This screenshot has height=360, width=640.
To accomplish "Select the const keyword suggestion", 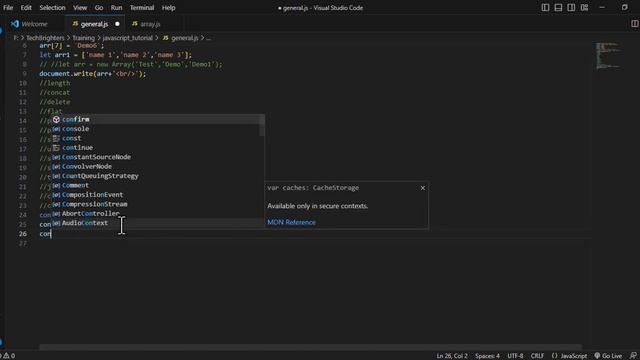I will pyautogui.click(x=158, y=138).
